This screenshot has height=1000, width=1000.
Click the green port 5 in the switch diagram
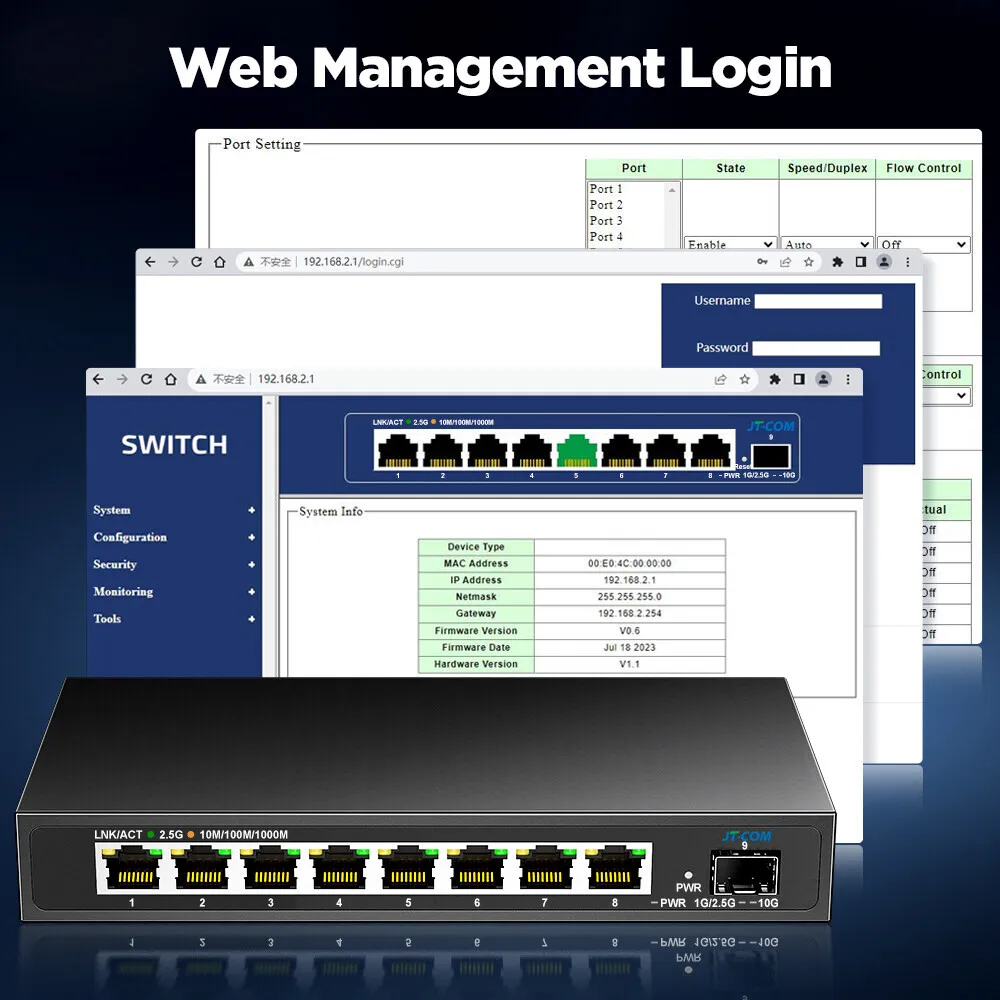pyautogui.click(x=577, y=452)
